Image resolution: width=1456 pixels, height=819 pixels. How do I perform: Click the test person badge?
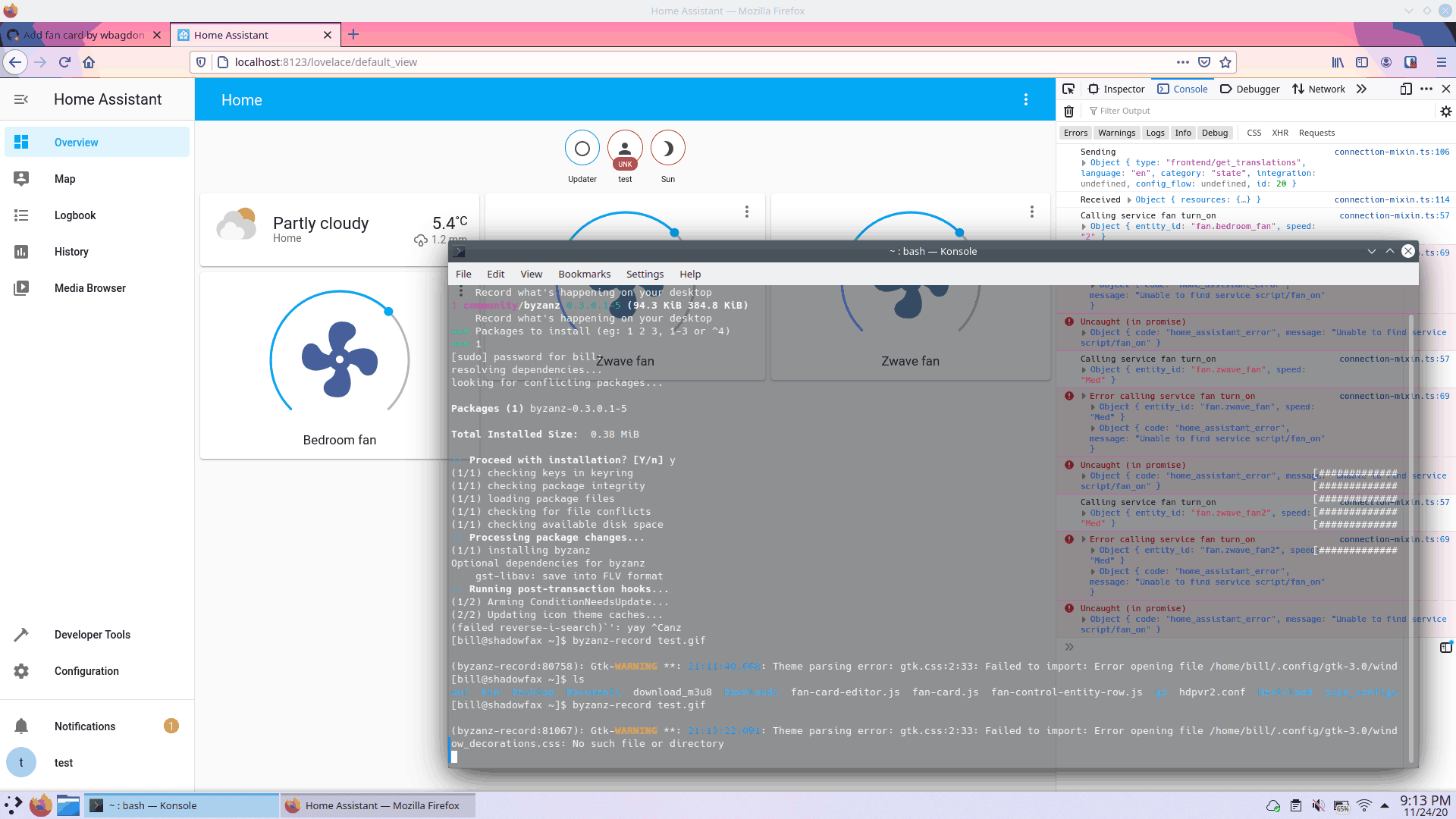pyautogui.click(x=625, y=149)
